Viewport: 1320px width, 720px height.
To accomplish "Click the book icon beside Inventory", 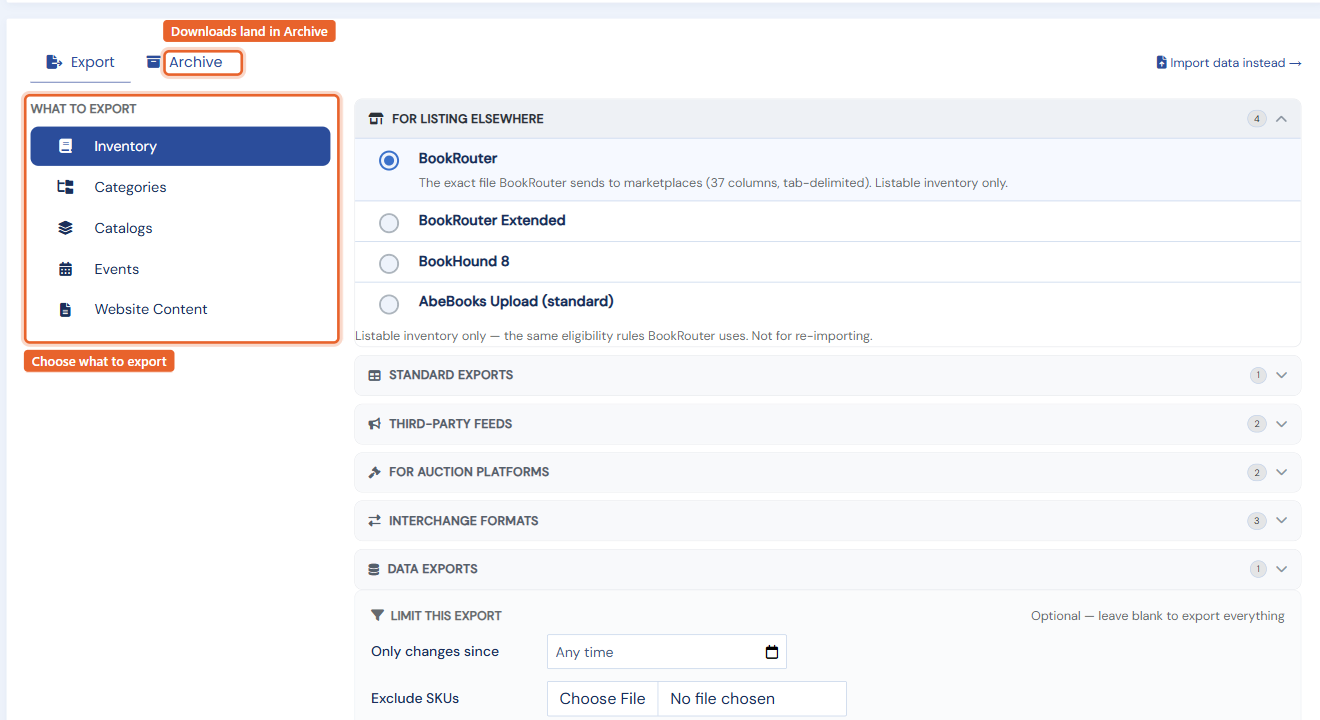I will point(66,146).
